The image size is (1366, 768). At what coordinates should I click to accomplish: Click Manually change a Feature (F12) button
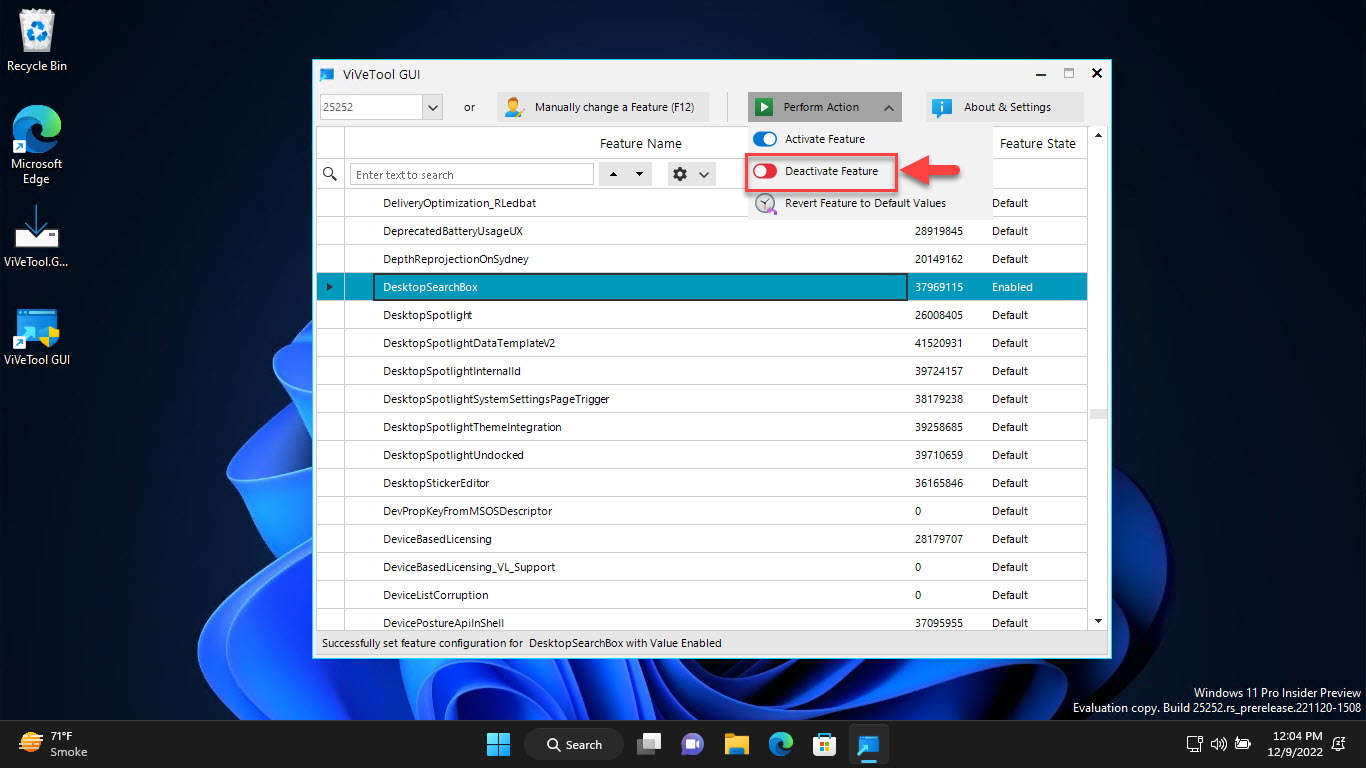(602, 107)
